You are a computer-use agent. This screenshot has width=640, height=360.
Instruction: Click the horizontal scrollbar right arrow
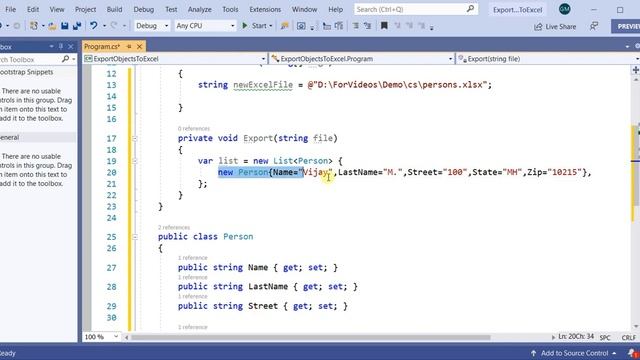pyautogui.click(x=553, y=337)
